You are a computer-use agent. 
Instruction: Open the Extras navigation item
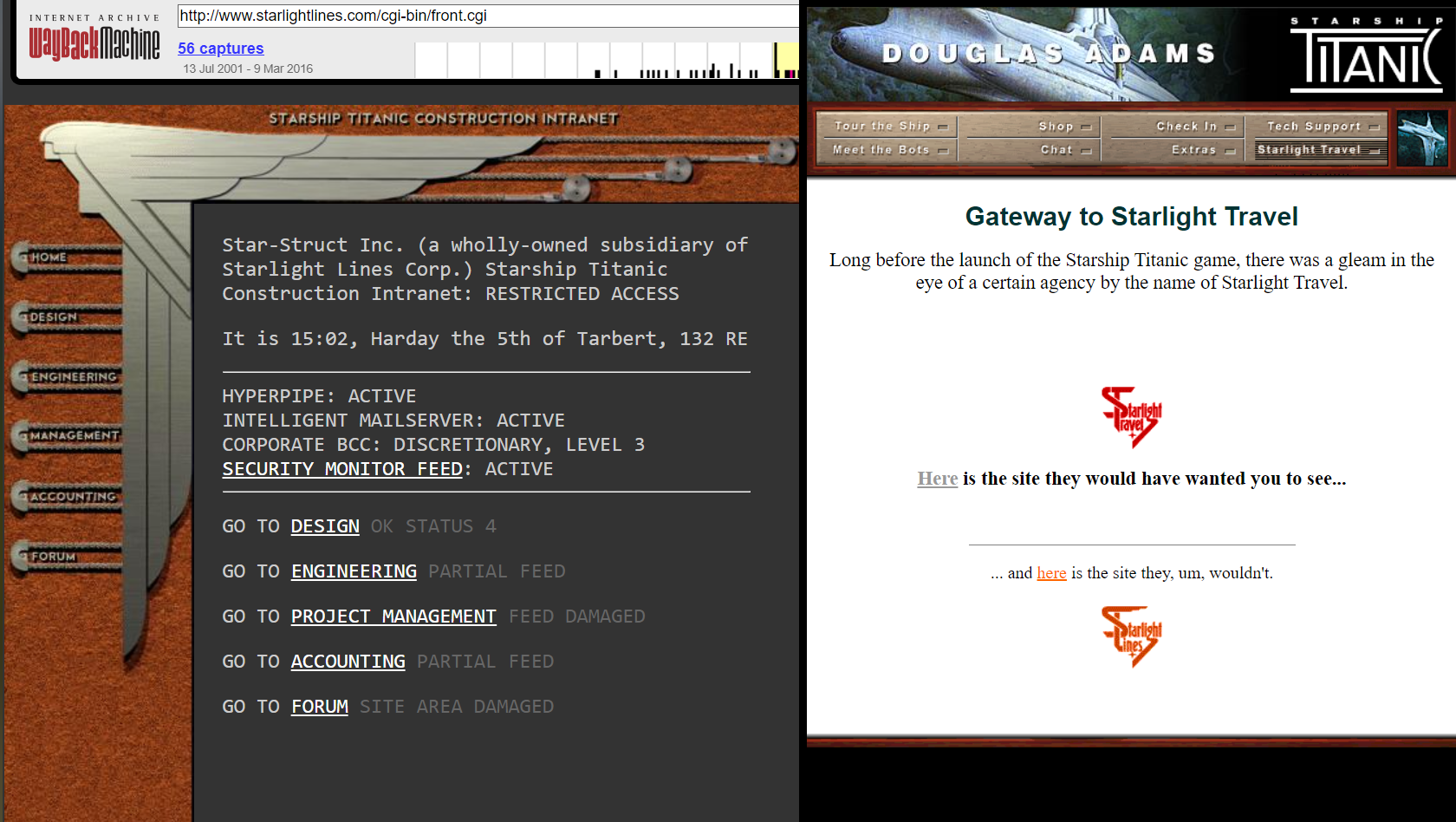pos(1202,150)
